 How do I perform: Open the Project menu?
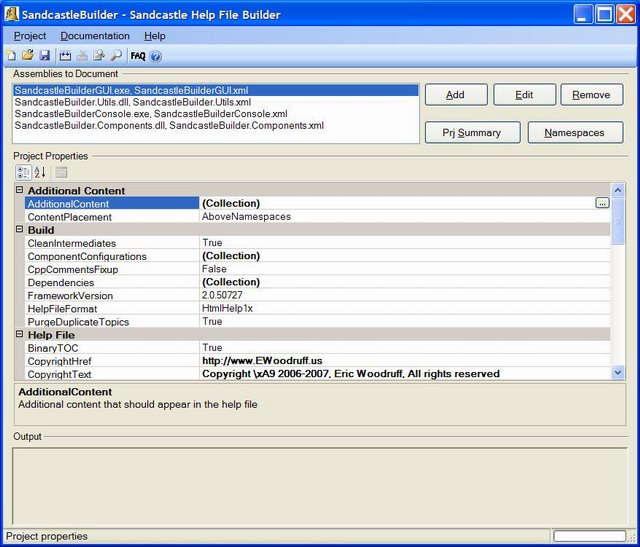[30, 36]
